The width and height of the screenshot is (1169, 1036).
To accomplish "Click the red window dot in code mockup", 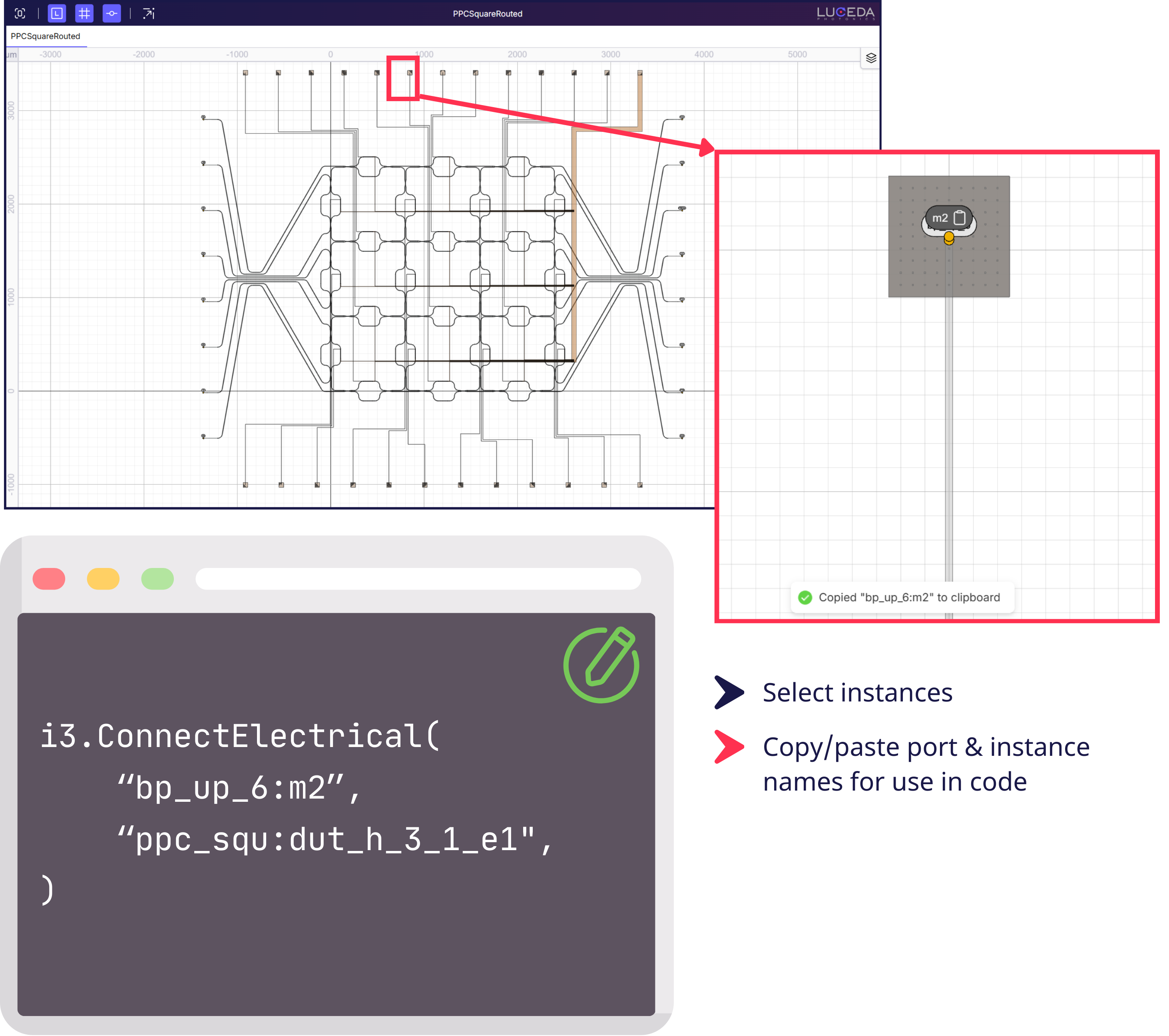I will pyautogui.click(x=49, y=578).
